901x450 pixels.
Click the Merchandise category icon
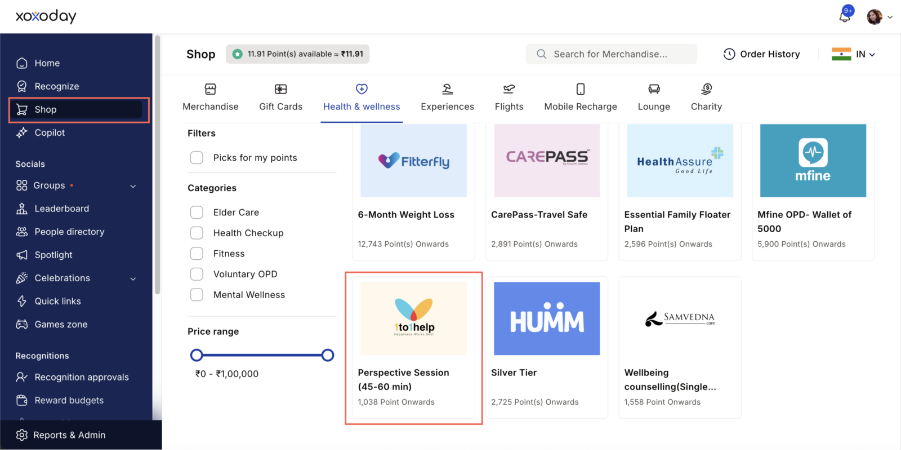coord(210,89)
